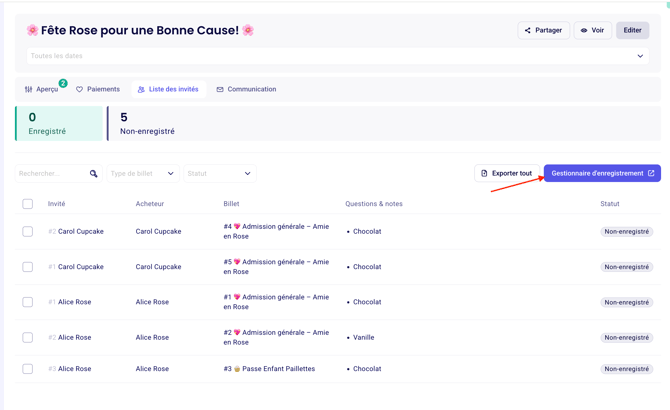This screenshot has height=410, width=670.
Task: Click the search magnifier icon
Action: point(94,174)
